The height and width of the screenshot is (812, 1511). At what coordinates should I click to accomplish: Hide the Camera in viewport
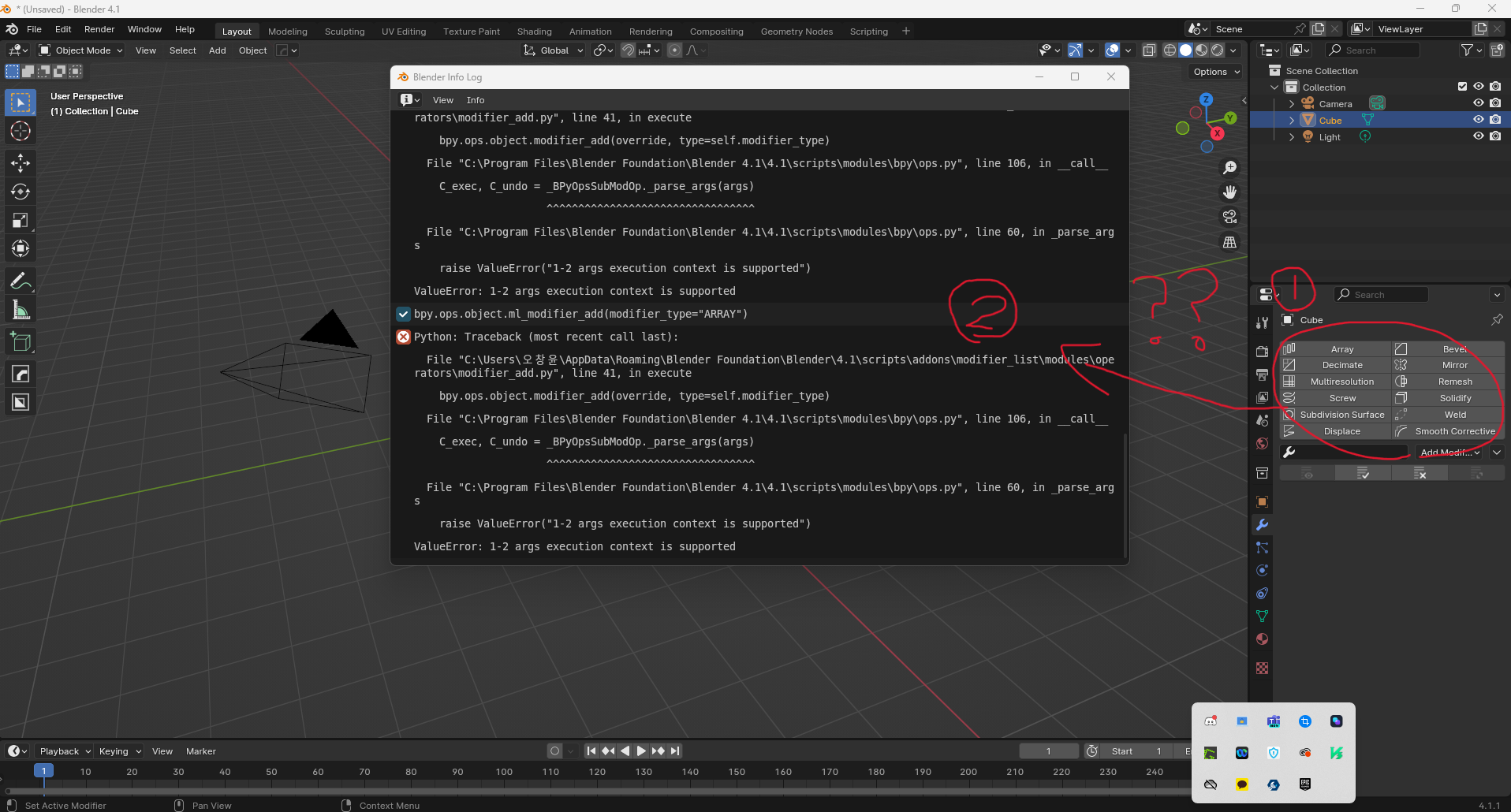1479,103
